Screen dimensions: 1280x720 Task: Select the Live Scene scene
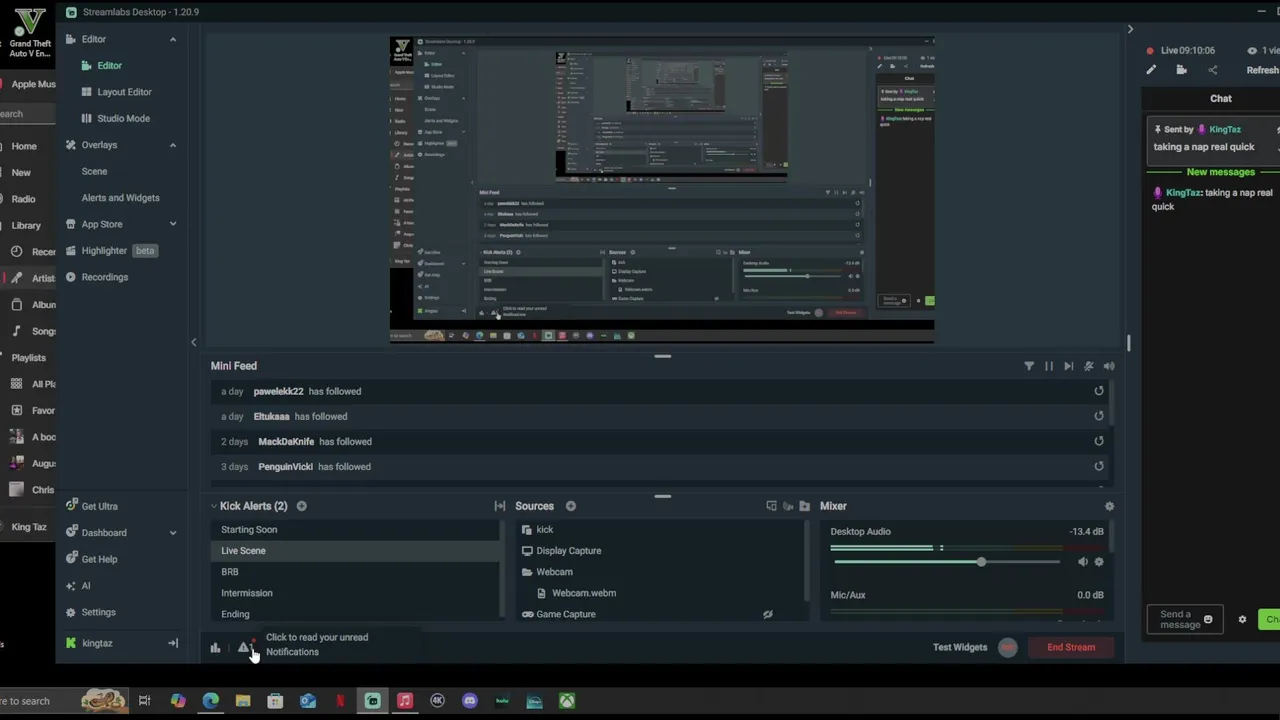pos(356,550)
